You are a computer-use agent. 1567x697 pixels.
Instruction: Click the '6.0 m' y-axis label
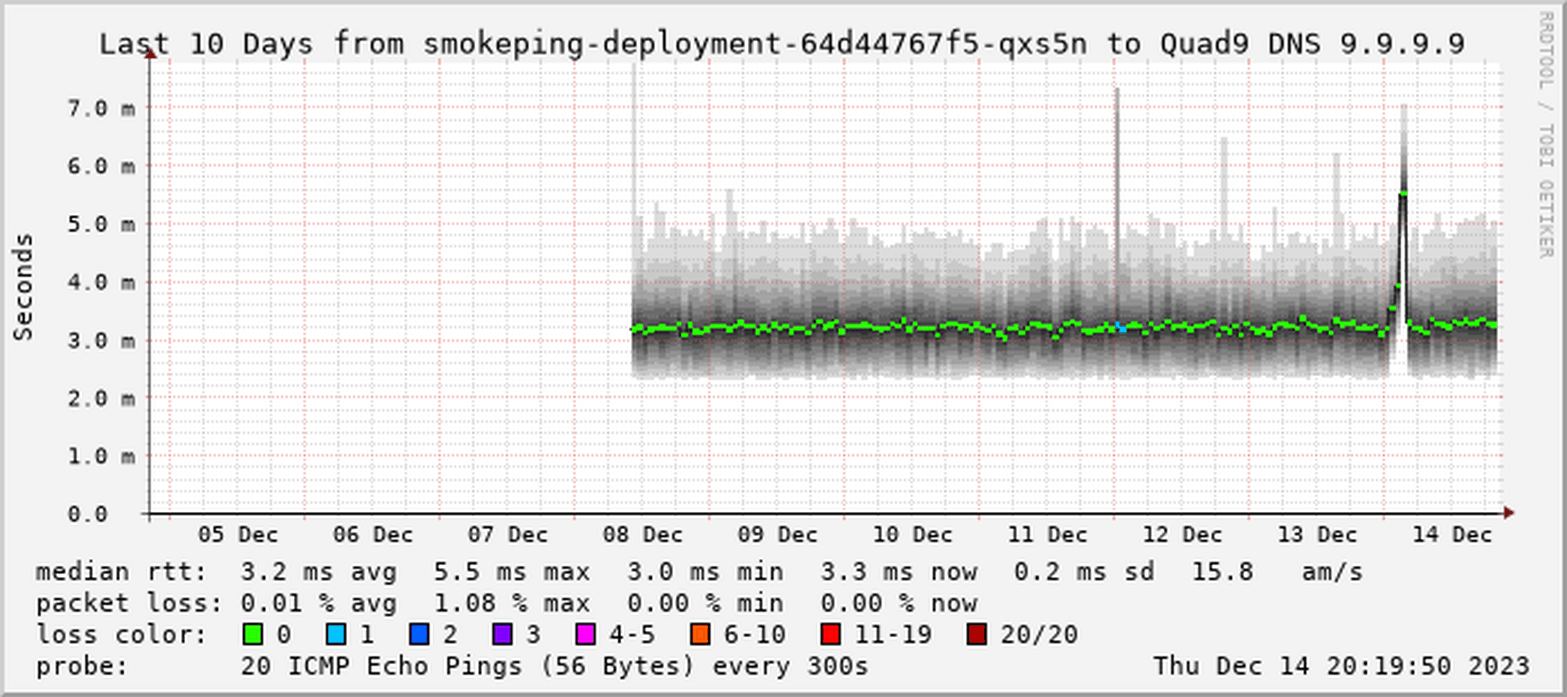pyautogui.click(x=100, y=166)
